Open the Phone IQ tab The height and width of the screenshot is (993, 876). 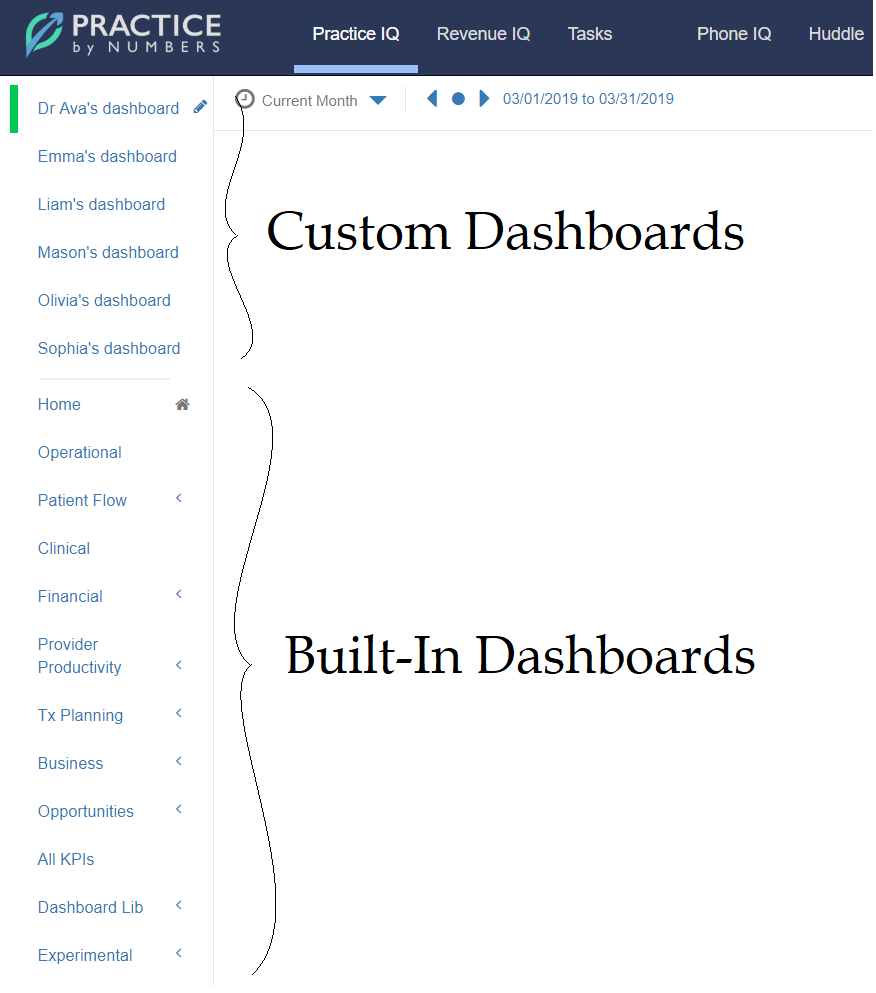click(x=736, y=34)
